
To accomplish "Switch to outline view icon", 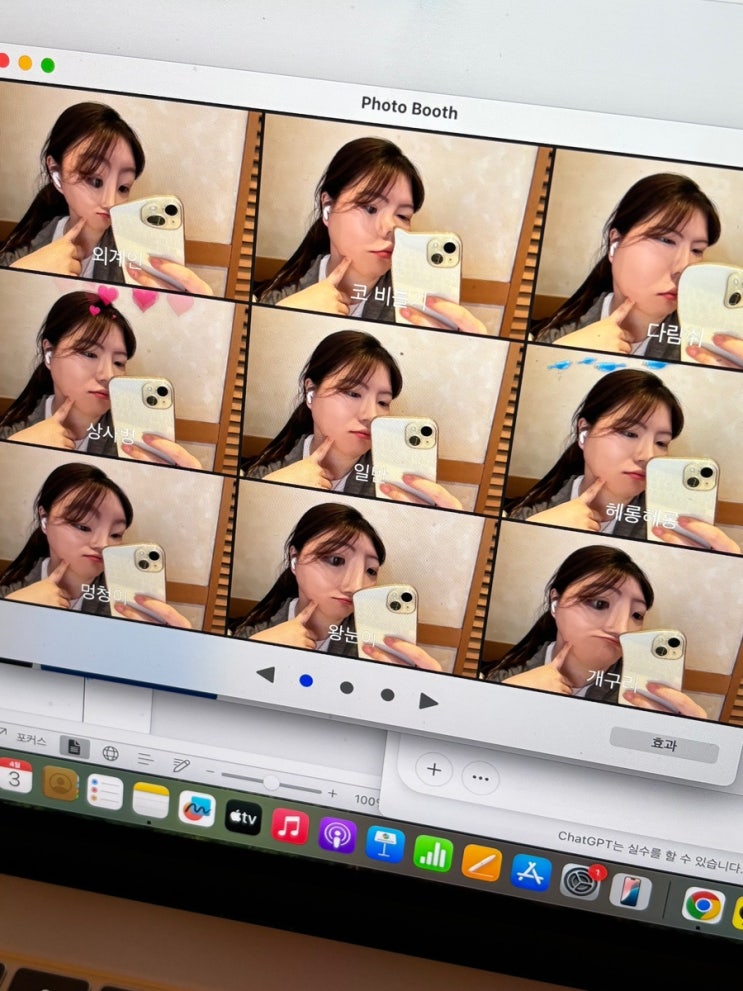I will pos(145,759).
